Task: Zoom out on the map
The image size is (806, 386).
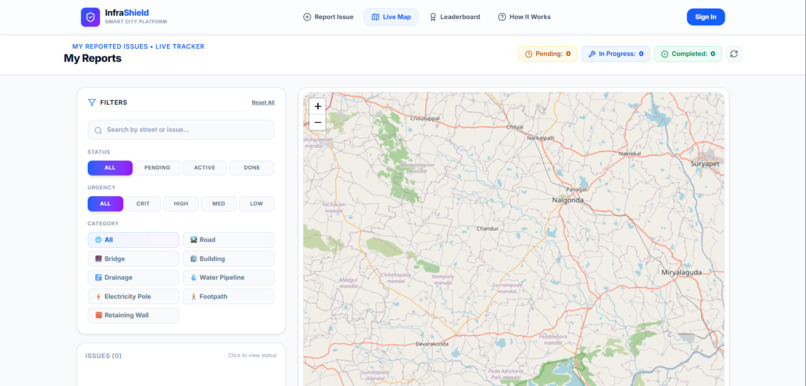Action: (318, 122)
